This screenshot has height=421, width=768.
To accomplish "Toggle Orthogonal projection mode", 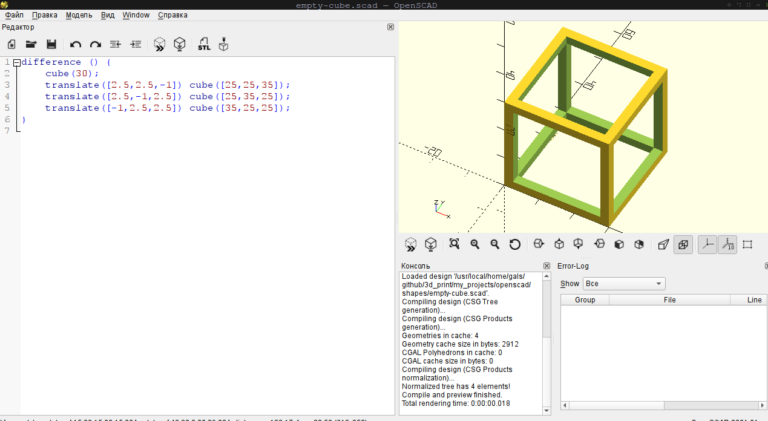I will [683, 244].
